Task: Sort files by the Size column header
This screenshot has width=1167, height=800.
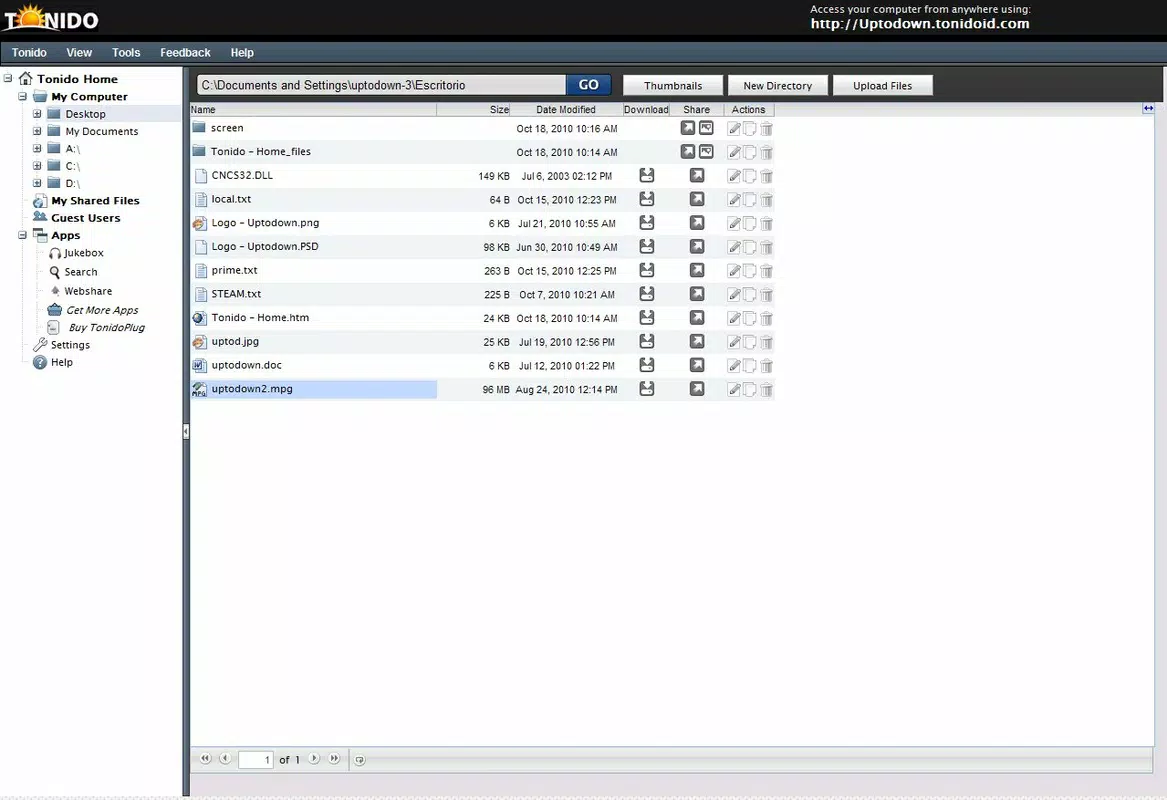Action: 473,109
